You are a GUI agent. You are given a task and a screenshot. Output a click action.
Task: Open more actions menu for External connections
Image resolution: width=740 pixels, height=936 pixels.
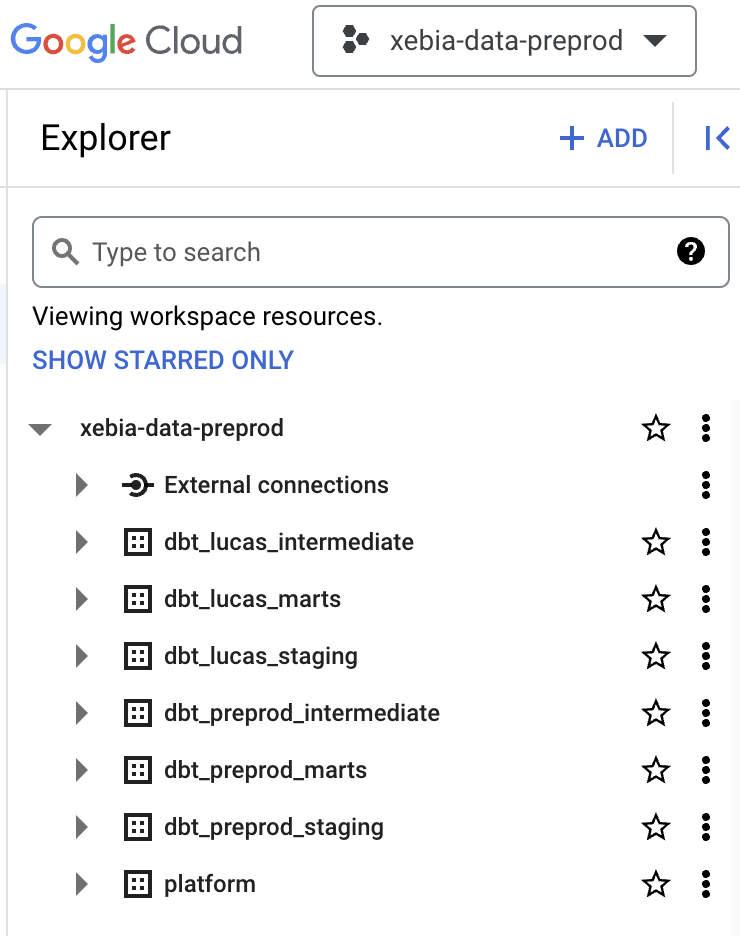click(x=706, y=485)
